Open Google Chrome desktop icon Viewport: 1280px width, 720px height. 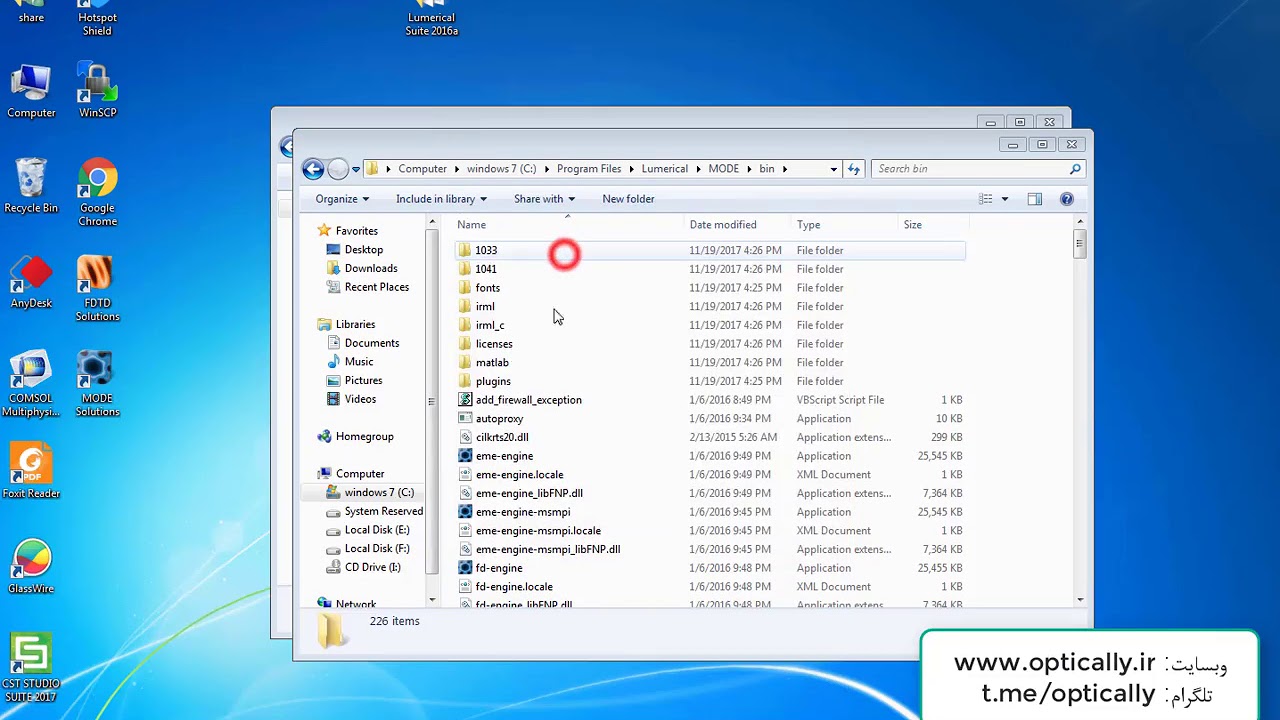click(97, 192)
